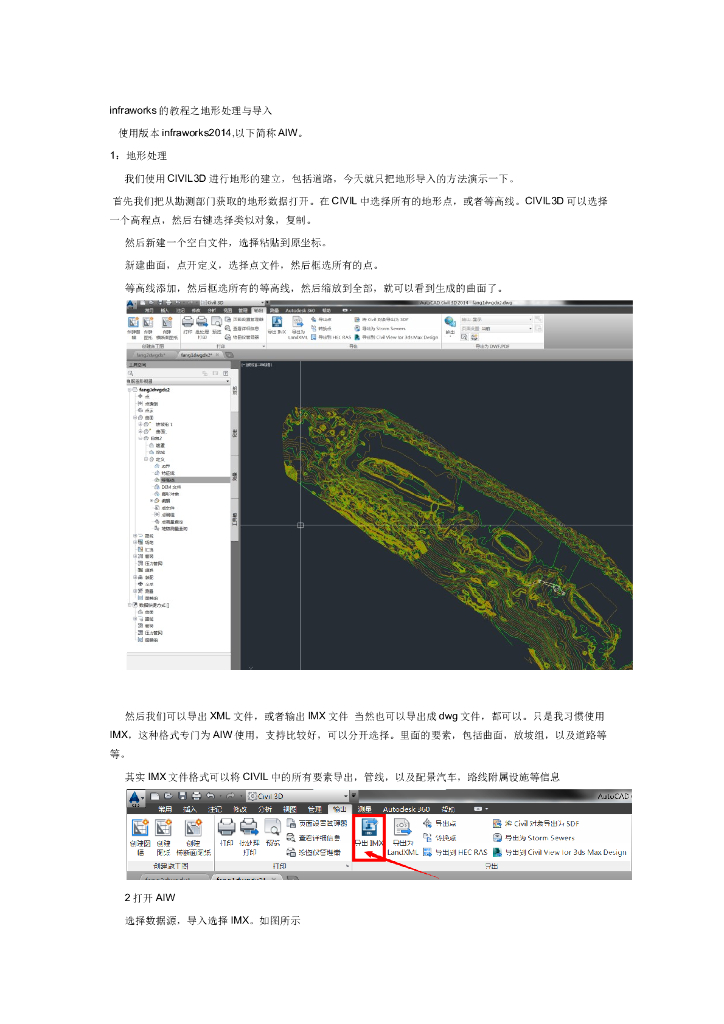Image resolution: width=724 pixels, height=1024 pixels.
Task: Click 查看详细信息 in enlarged ribbon
Action: click(314, 838)
